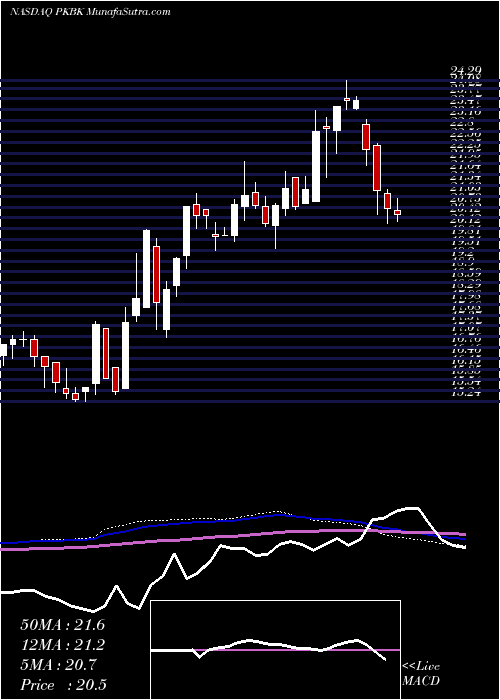Click the NASDAQ PKBK MunafaSutra.com chart title
Image resolution: width=500 pixels, height=700 pixels.
(x=90, y=12)
